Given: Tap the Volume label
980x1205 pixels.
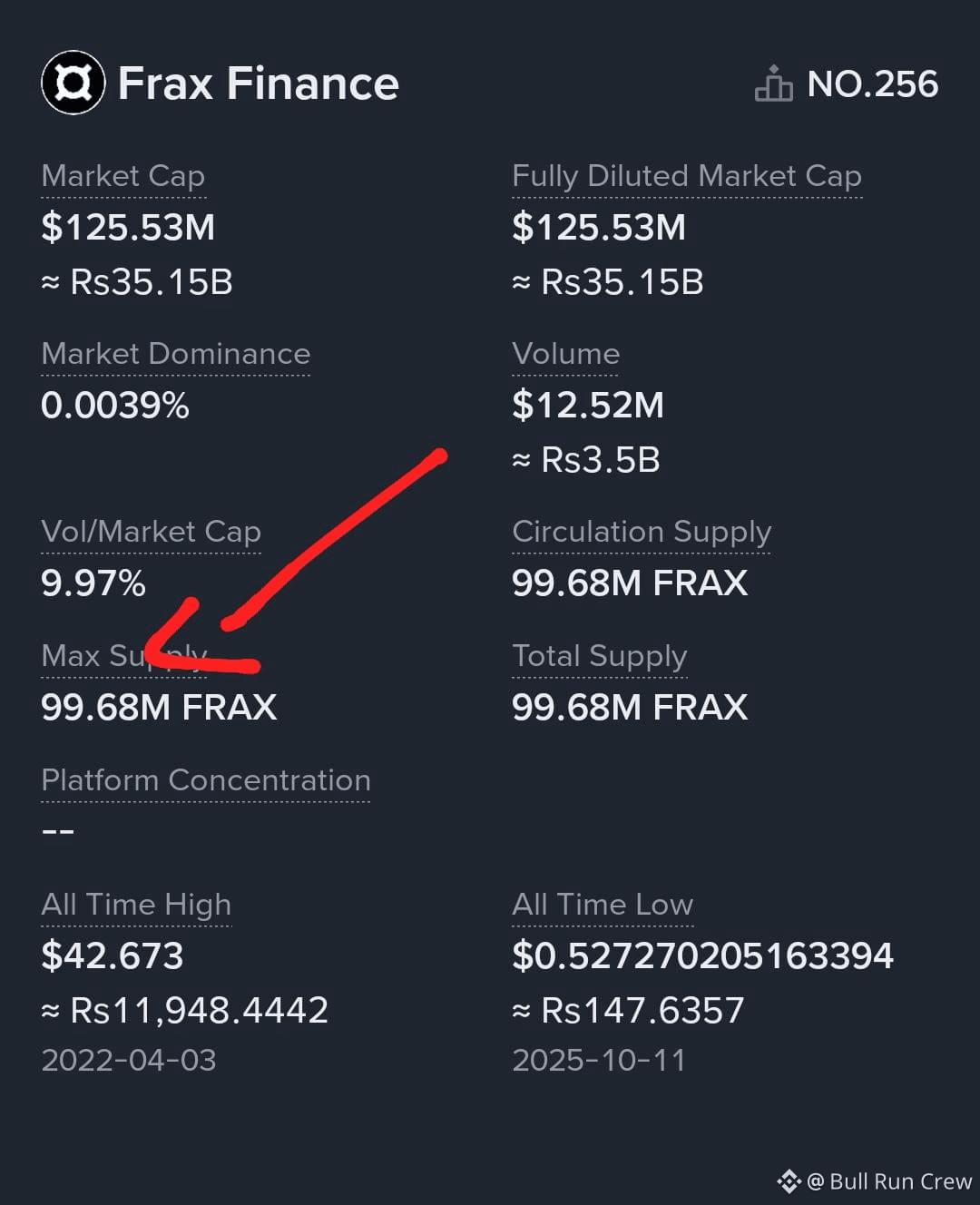Looking at the screenshot, I should coord(566,353).
